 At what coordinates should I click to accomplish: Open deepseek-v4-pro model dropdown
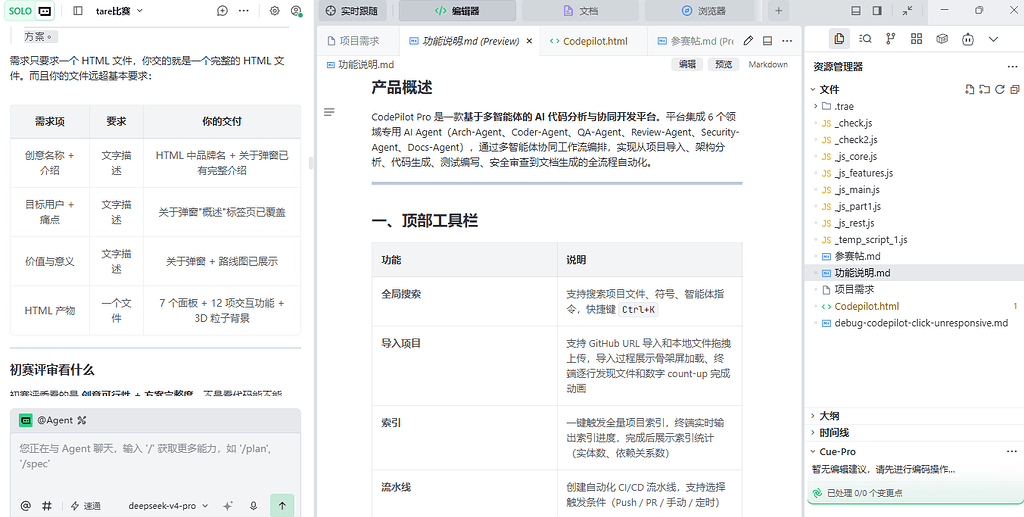(x=168, y=506)
